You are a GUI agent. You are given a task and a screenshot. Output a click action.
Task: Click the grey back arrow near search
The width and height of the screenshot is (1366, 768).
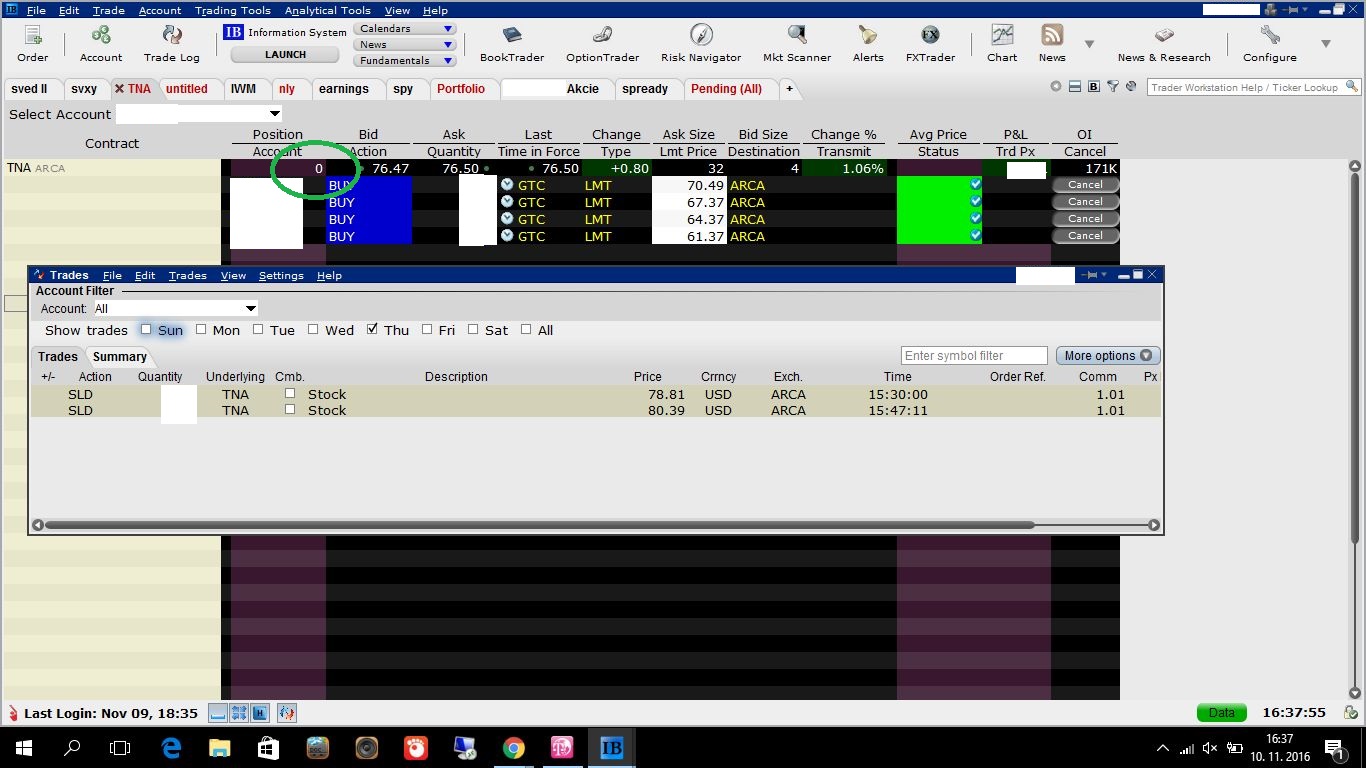1056,87
